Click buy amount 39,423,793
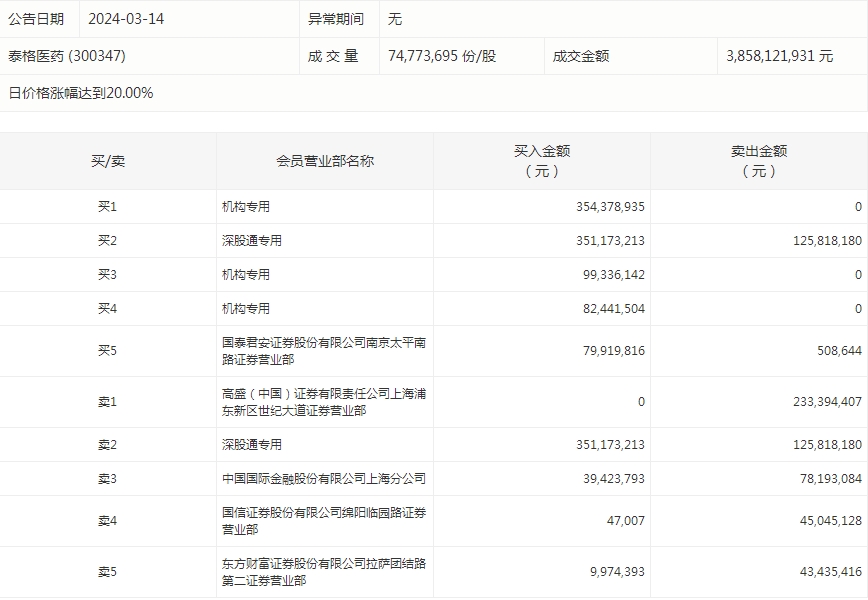Image resolution: width=868 pixels, height=600 pixels. [613, 478]
